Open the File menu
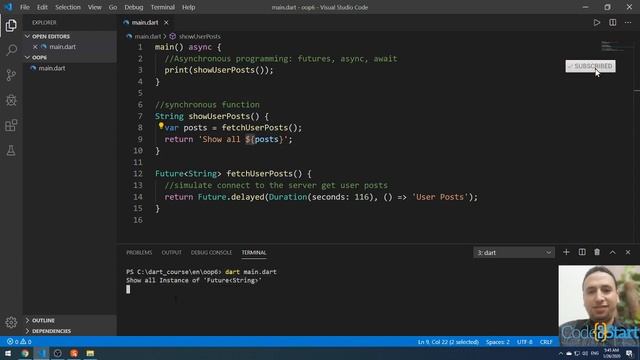 click(25, 7)
